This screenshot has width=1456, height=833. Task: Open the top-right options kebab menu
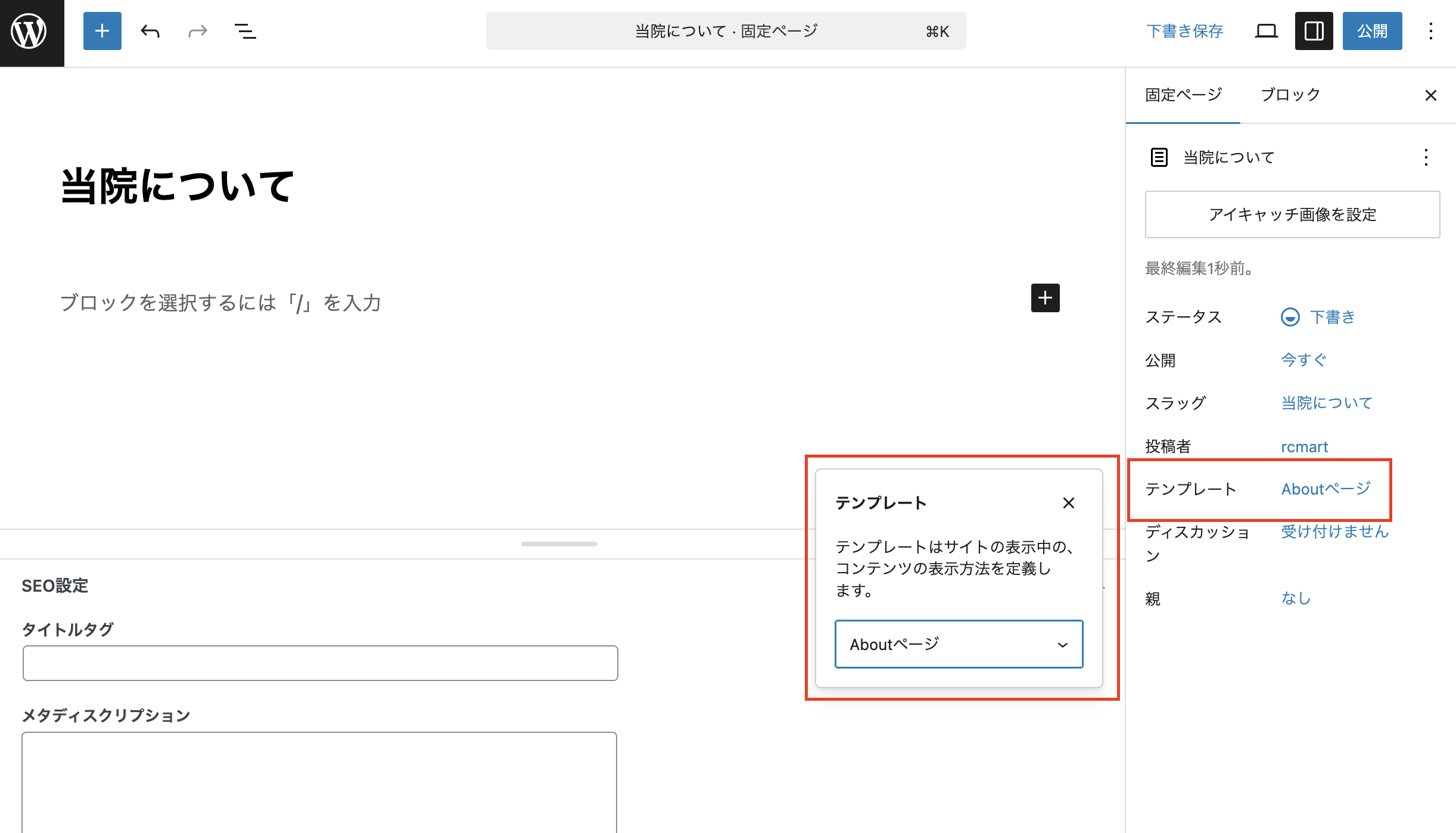(x=1430, y=31)
